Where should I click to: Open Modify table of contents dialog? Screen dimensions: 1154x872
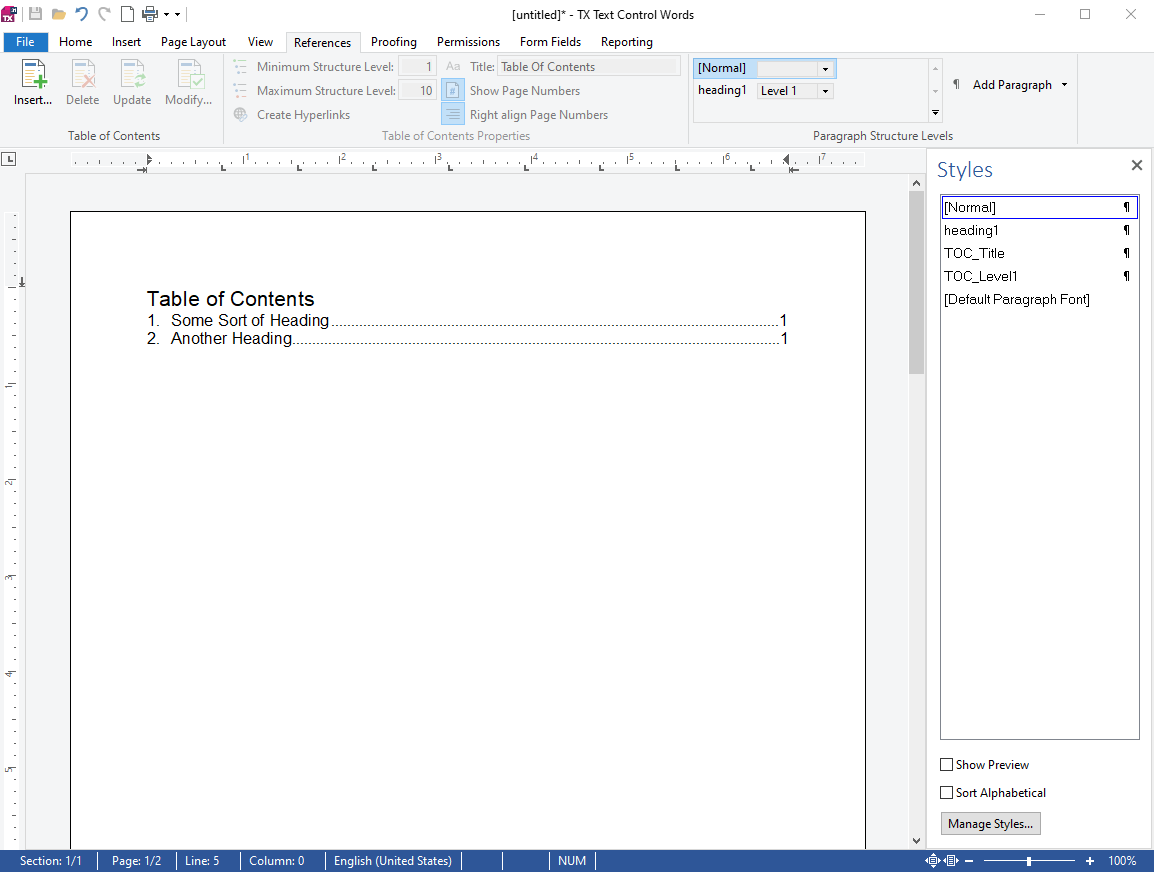coord(188,82)
